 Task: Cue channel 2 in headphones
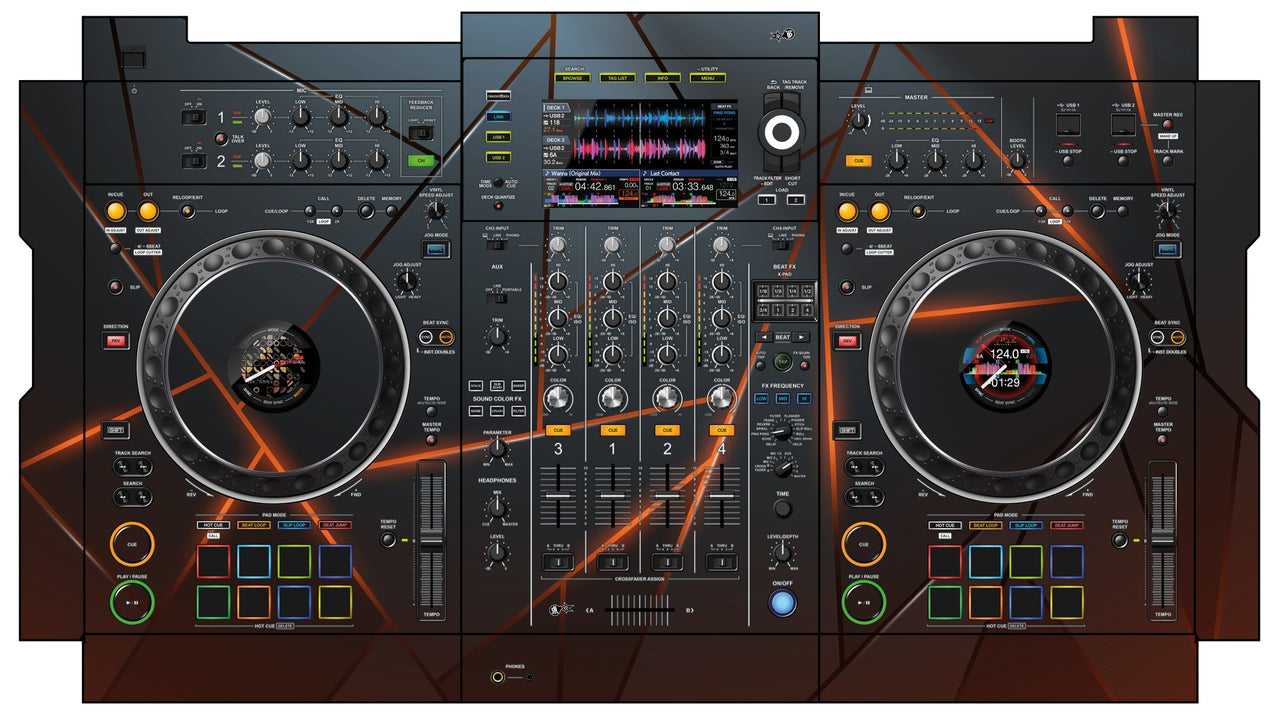point(667,430)
